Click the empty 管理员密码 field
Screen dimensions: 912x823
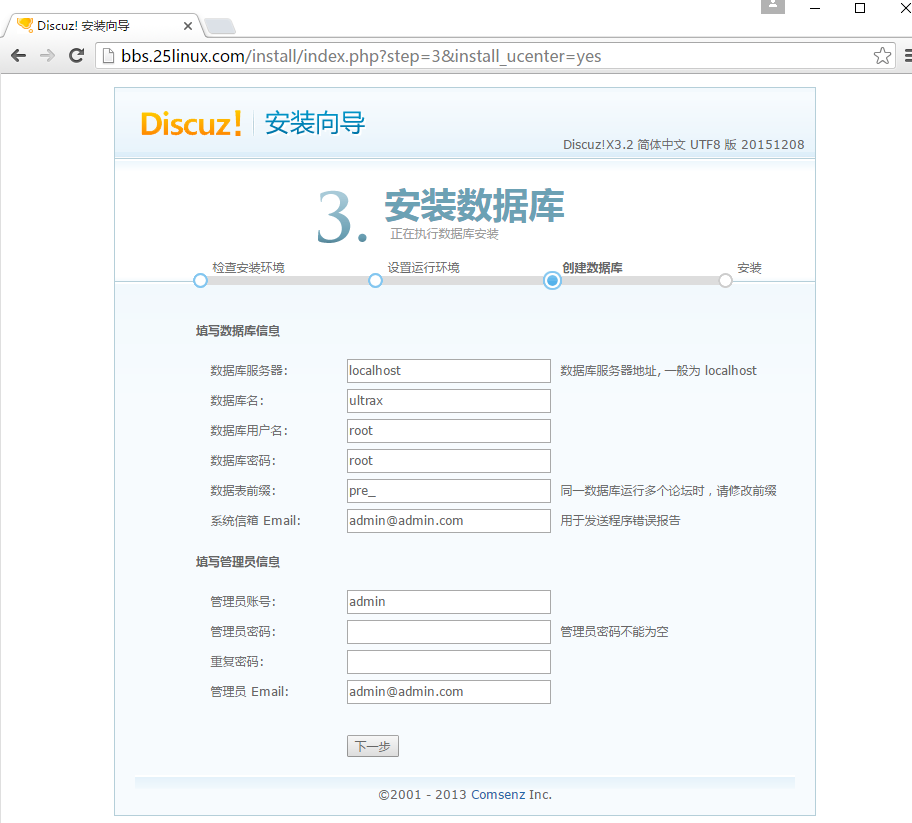click(448, 632)
